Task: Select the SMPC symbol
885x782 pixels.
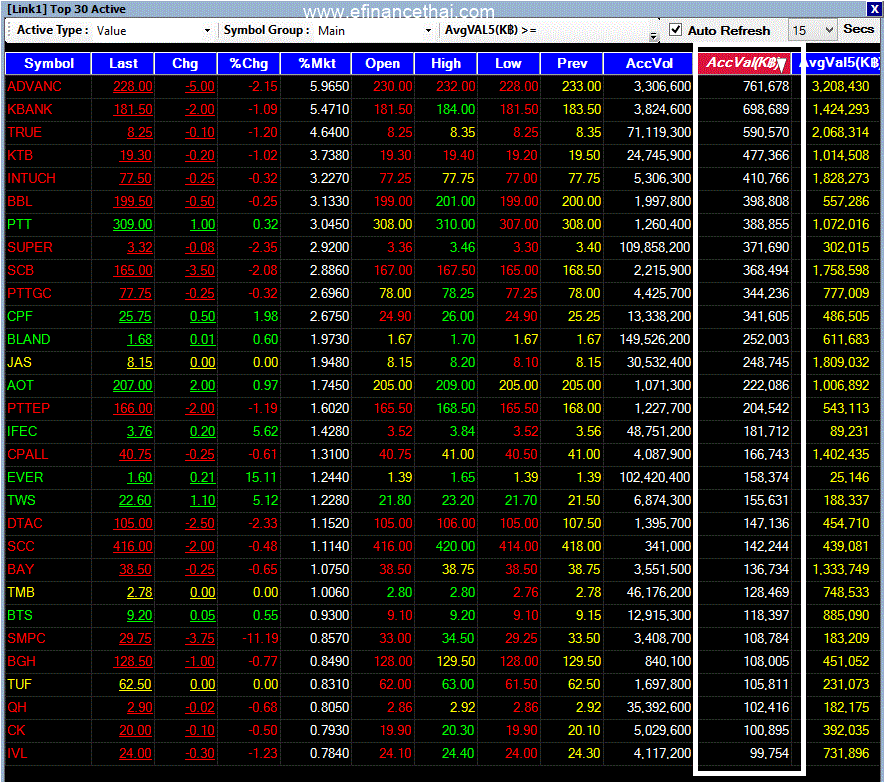Action: click(27, 638)
